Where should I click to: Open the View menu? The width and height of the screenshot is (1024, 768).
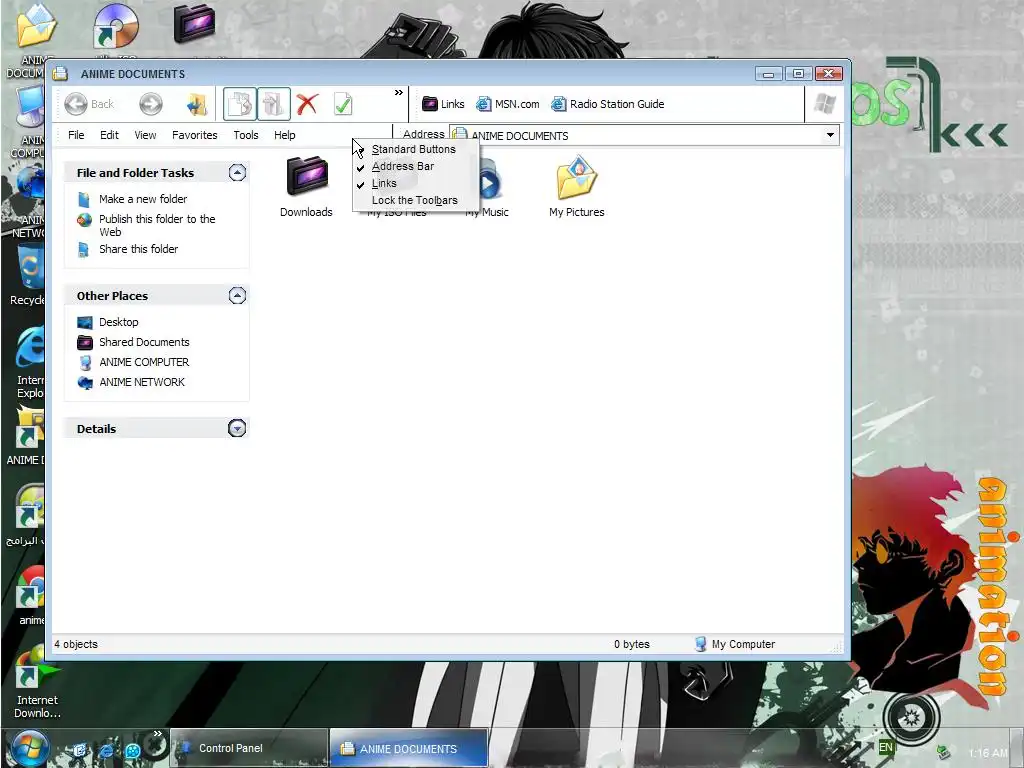145,135
